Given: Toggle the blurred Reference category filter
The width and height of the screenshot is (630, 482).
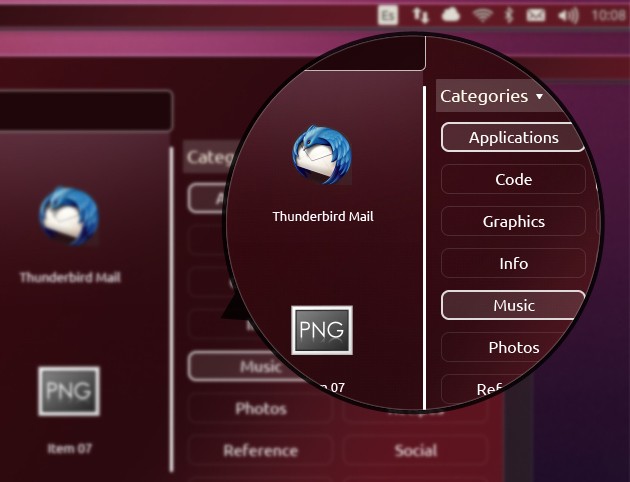Looking at the screenshot, I should click(x=261, y=451).
